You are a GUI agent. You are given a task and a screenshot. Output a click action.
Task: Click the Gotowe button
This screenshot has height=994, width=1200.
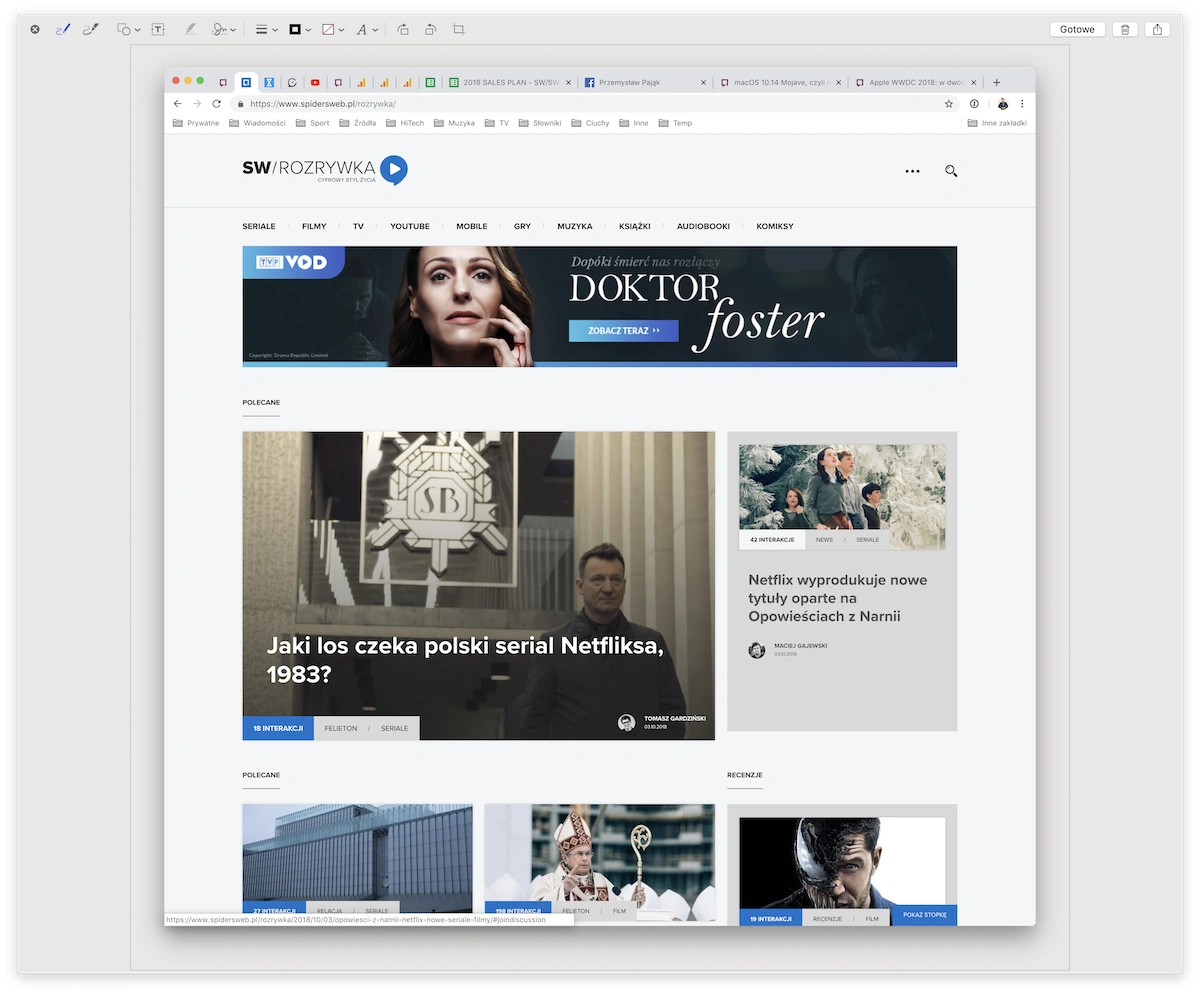(x=1077, y=29)
